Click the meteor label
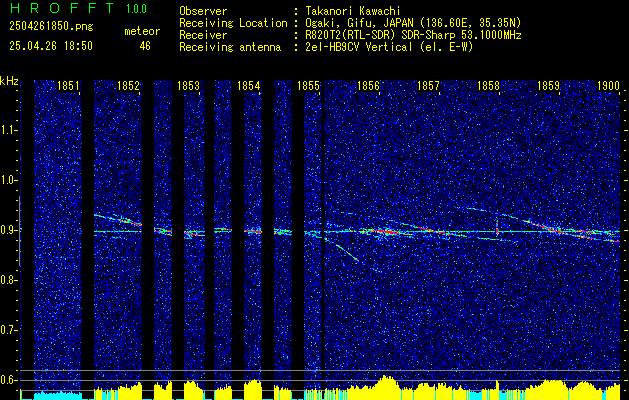The width and height of the screenshot is (629, 400). [x=142, y=31]
